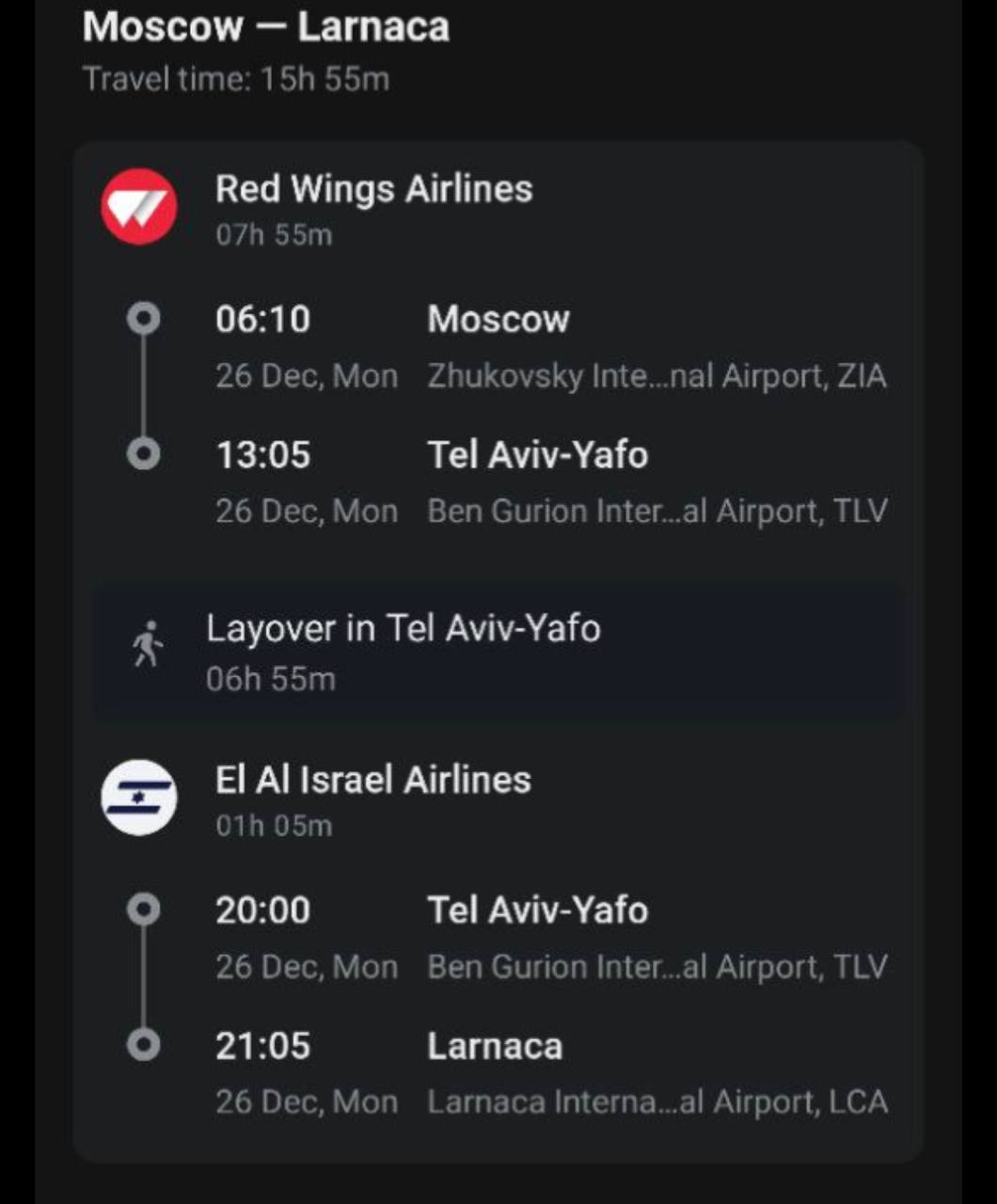
Task: Open Red Wings Airlines flight segment
Action: point(373,189)
